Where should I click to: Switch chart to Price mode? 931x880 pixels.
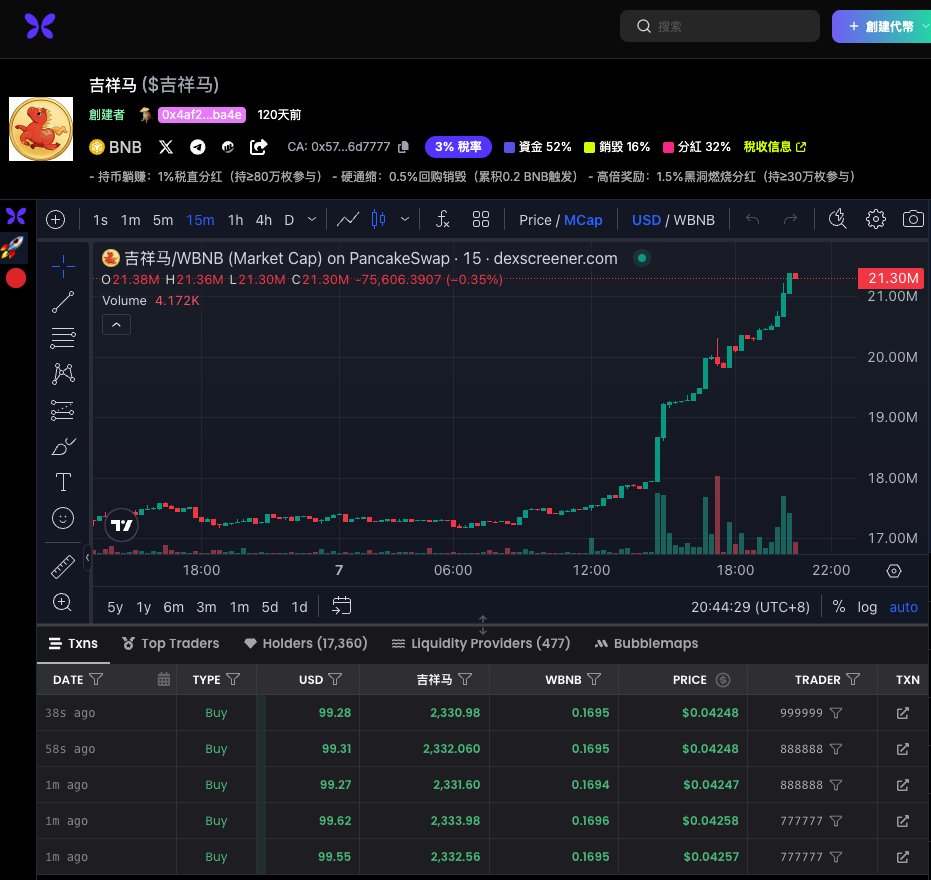(x=535, y=220)
